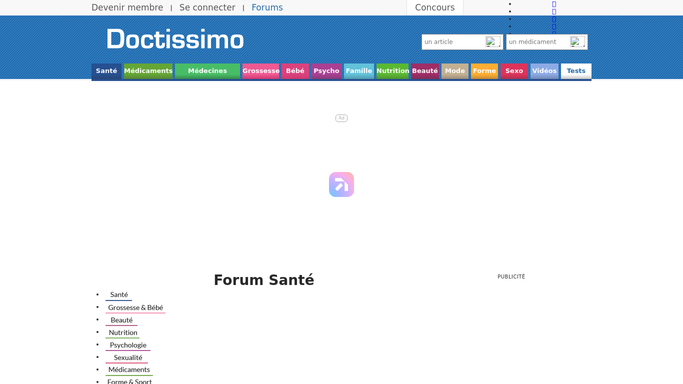Switch to the Vidéos tab
Image resolution: width=683 pixels, height=384 pixels.
coord(544,71)
